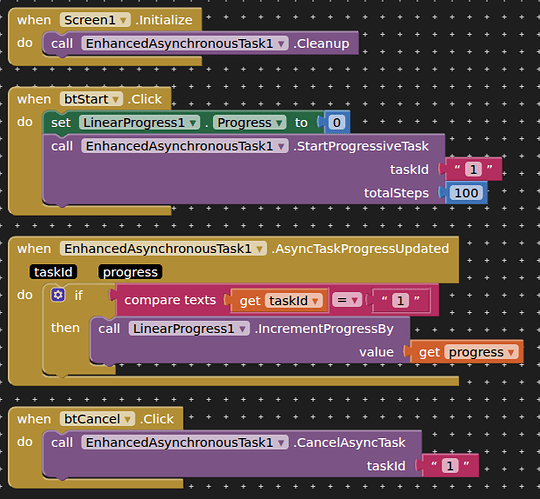Open the equals operator dropdown in compare texts
540x499 pixels.
point(346,300)
